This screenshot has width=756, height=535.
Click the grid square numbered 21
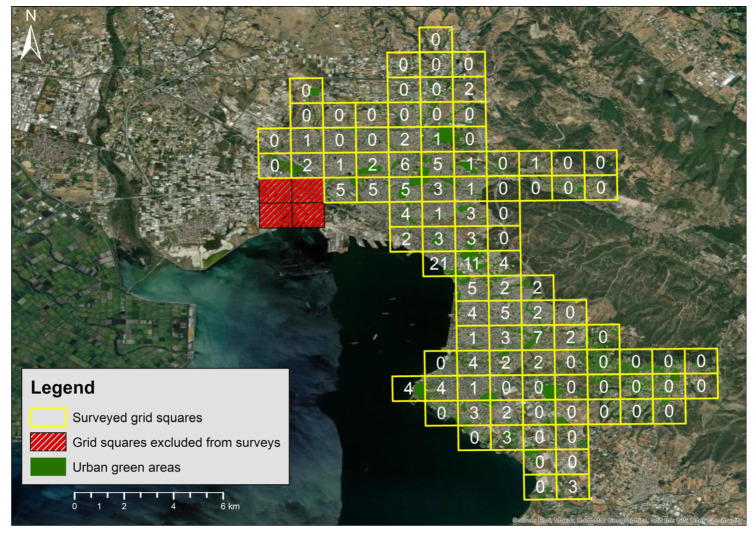pos(439,264)
